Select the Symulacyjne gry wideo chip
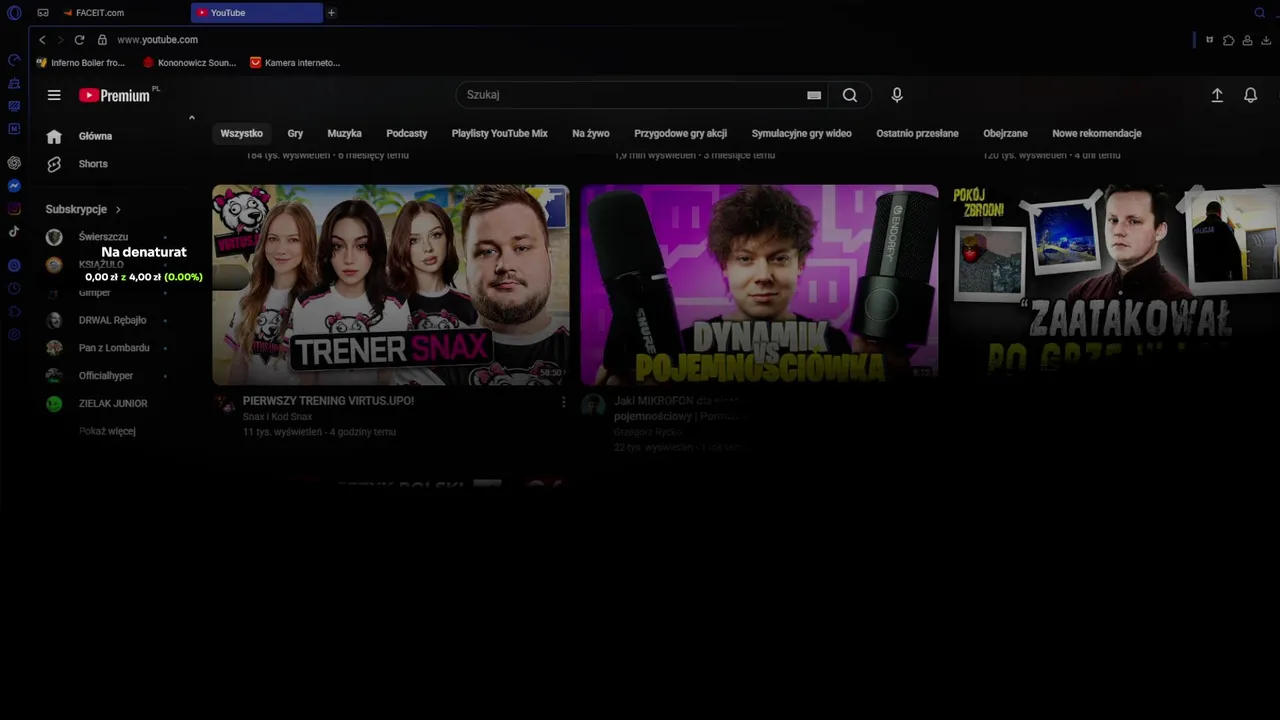Screen dimensions: 1280x720 click(802, 133)
